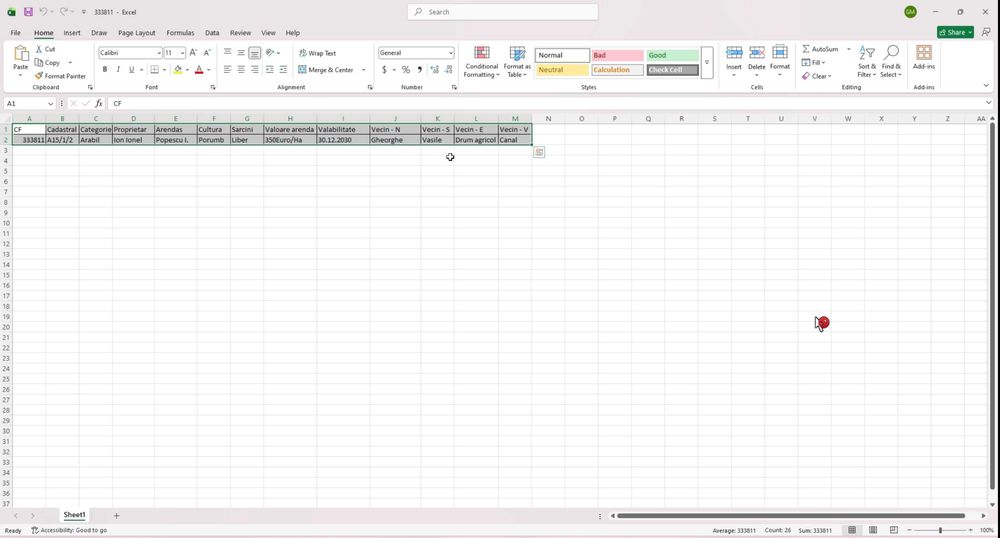Click Decrease Decimal icon
The image size is (1000, 538).
tap(448, 69)
